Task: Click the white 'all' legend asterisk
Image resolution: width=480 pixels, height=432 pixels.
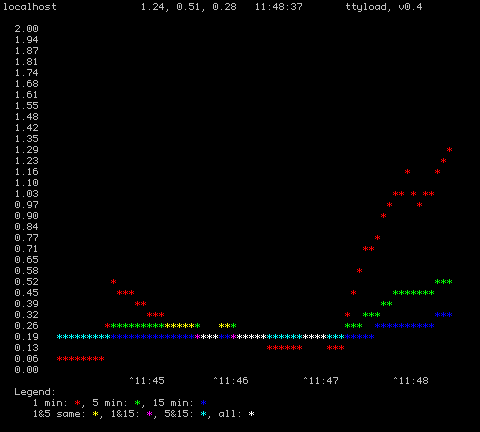Action: click(x=252, y=414)
